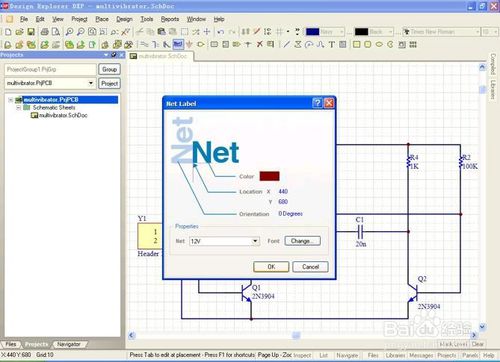Select the Place Line drawing tool

pos(286,44)
